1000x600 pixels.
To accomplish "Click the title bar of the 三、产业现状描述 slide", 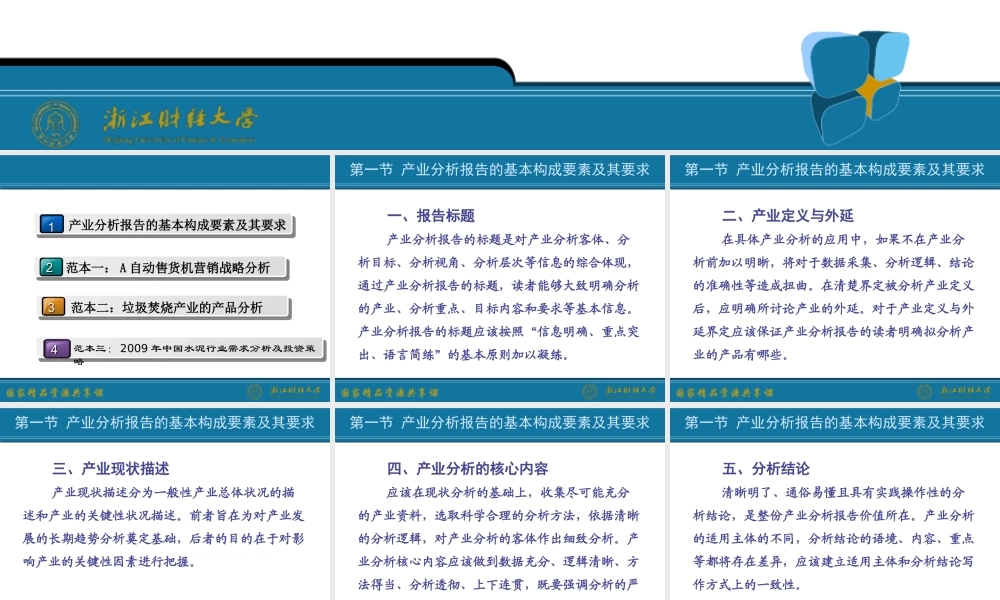I will click(166, 423).
